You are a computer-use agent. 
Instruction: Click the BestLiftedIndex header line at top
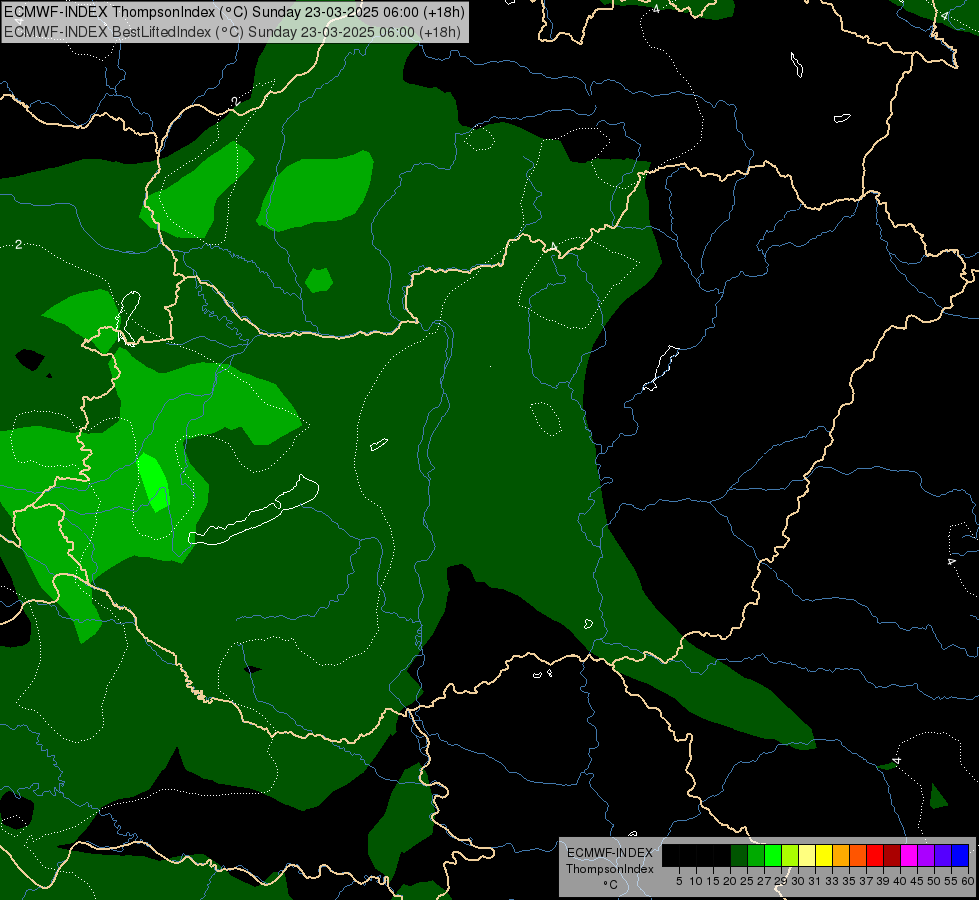click(232, 32)
